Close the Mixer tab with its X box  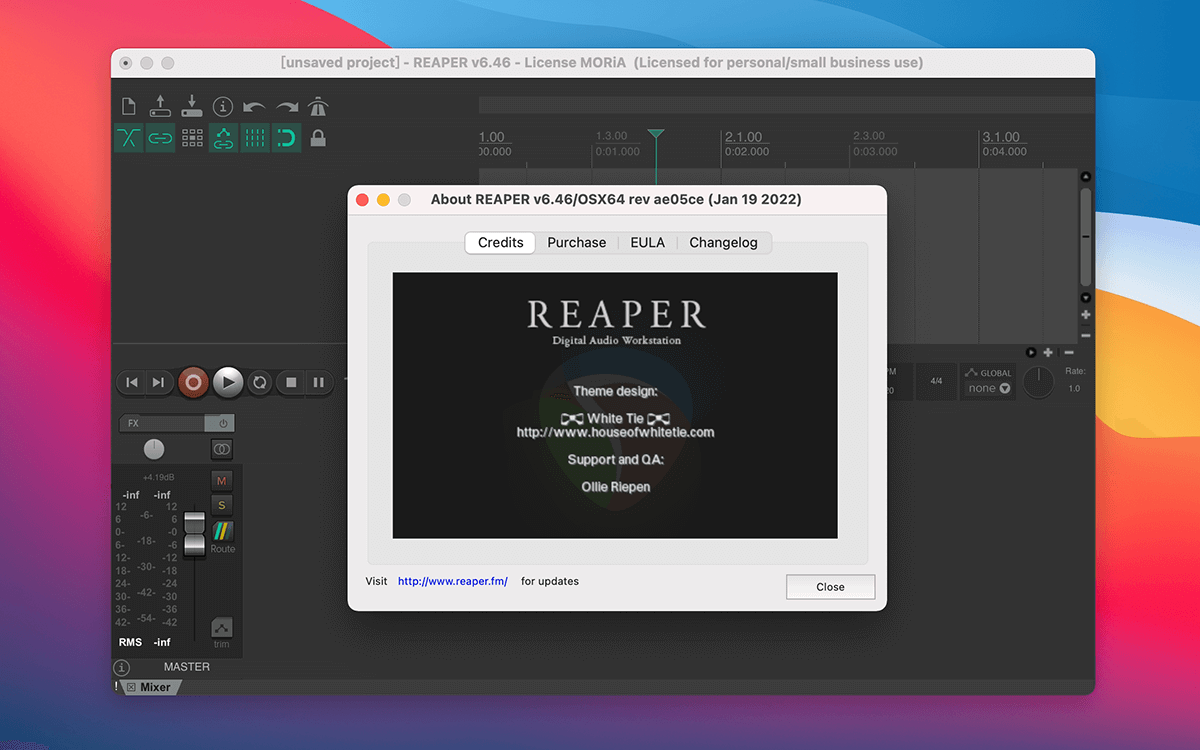pos(131,687)
